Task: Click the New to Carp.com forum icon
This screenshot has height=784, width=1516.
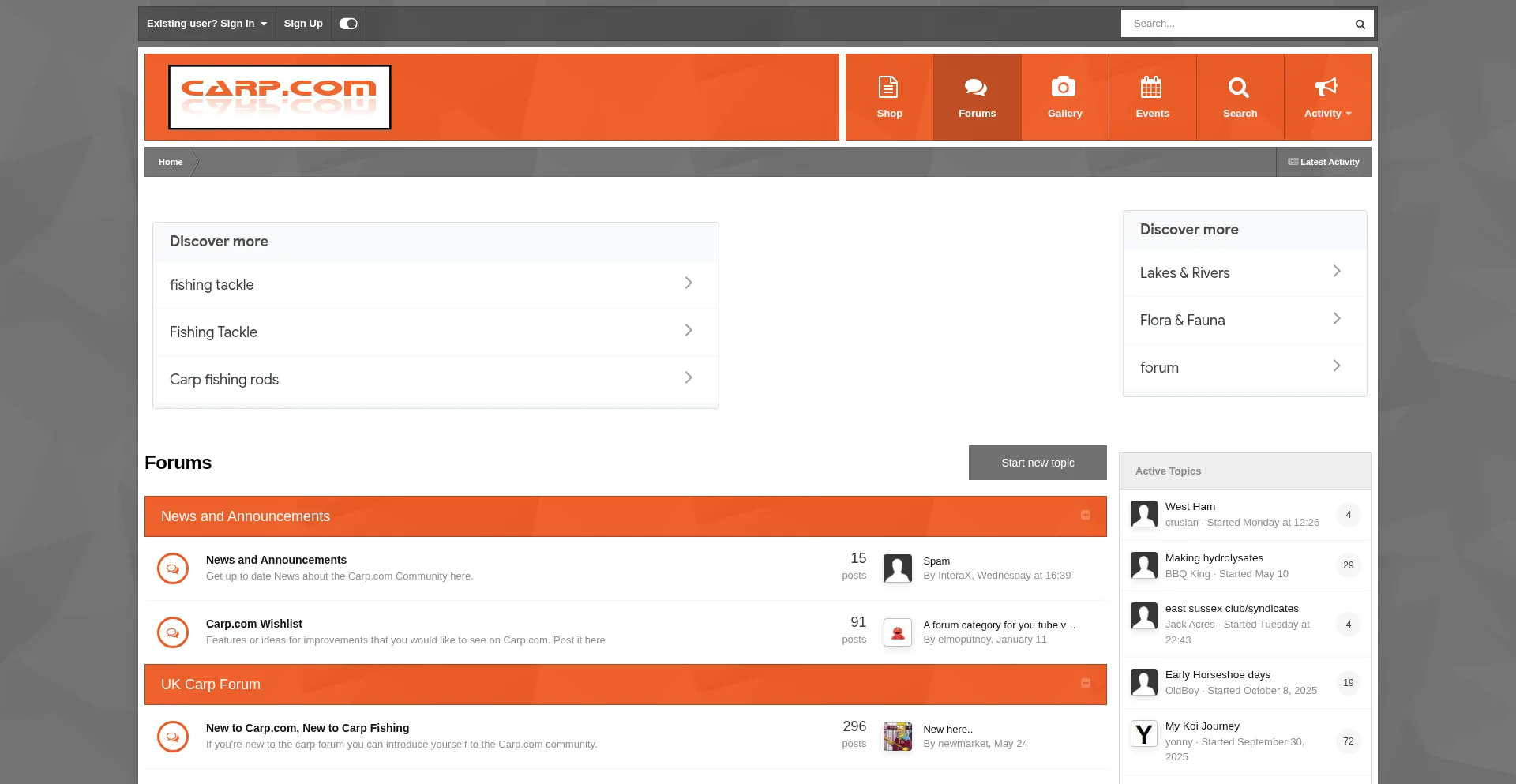Action: click(x=173, y=737)
